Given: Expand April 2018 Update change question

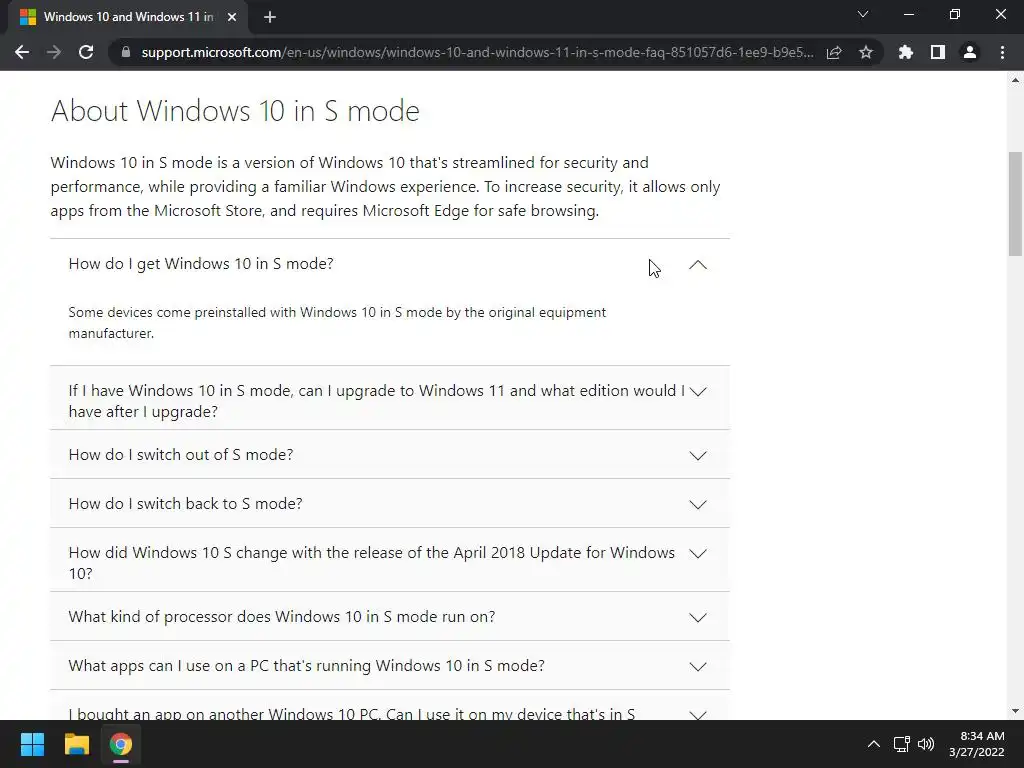Looking at the screenshot, I should coord(390,560).
